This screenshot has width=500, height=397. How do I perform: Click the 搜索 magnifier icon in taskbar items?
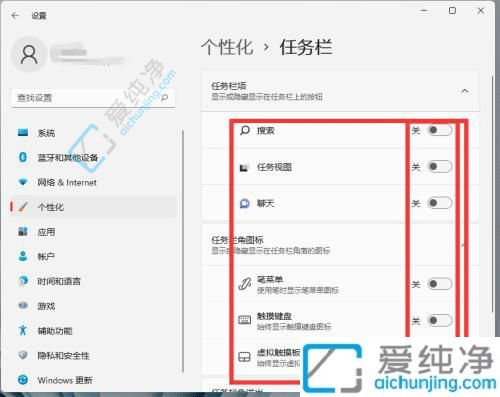coord(245,130)
